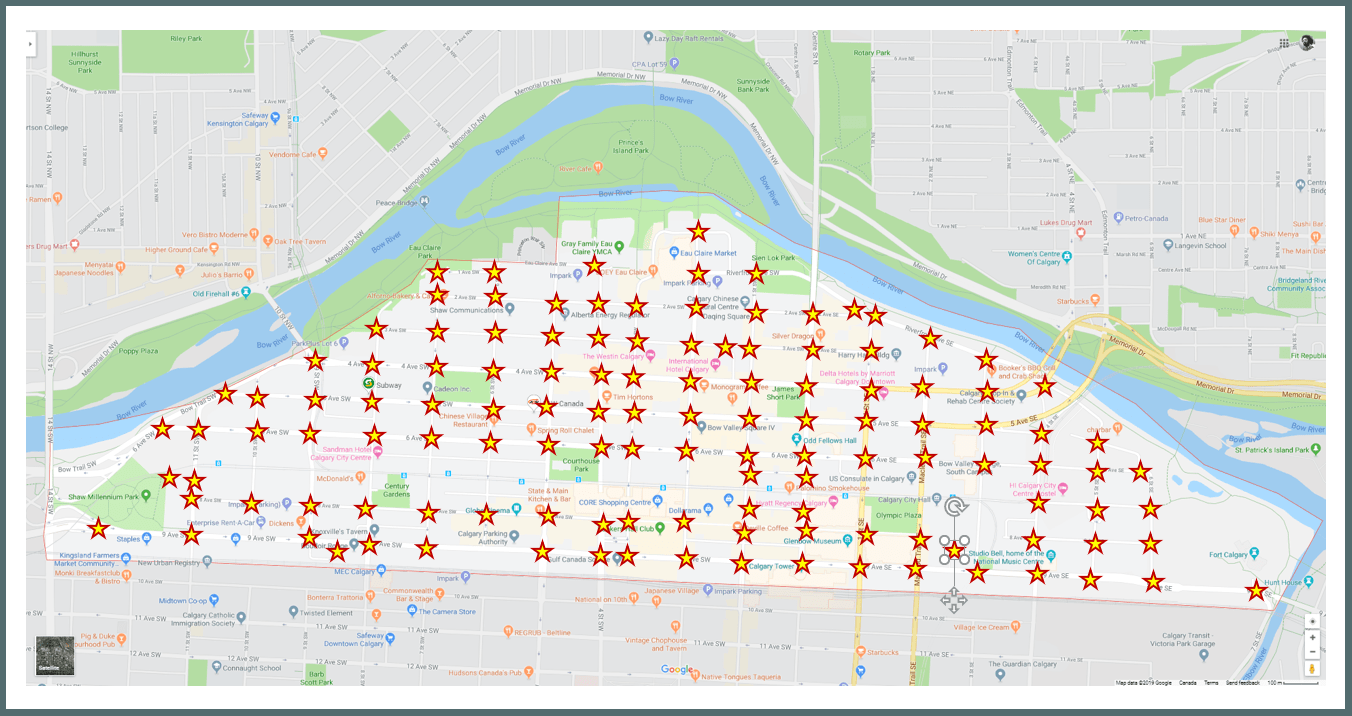Expand the collapsed side panel arrow
The width and height of the screenshot is (1352, 716).
31,44
